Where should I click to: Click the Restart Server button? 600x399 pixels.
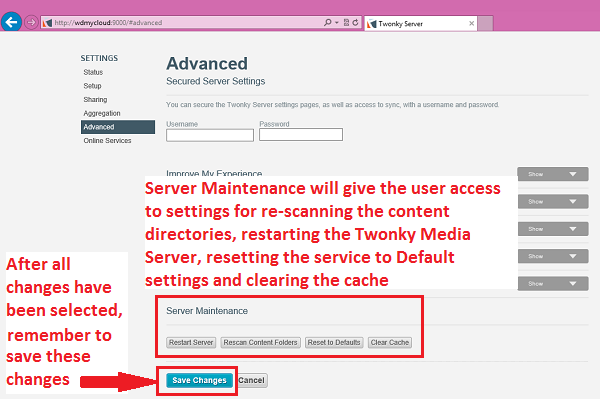[x=191, y=342]
